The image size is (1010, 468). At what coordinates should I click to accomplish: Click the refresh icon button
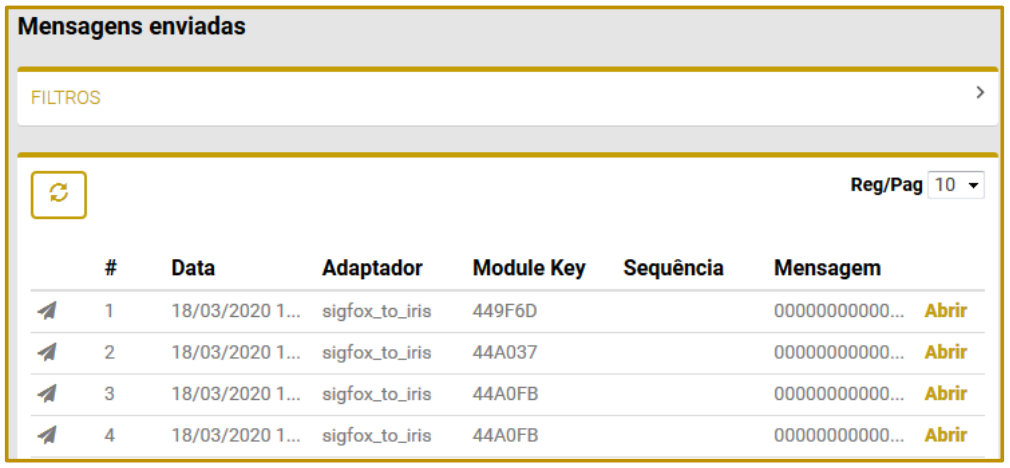59,194
